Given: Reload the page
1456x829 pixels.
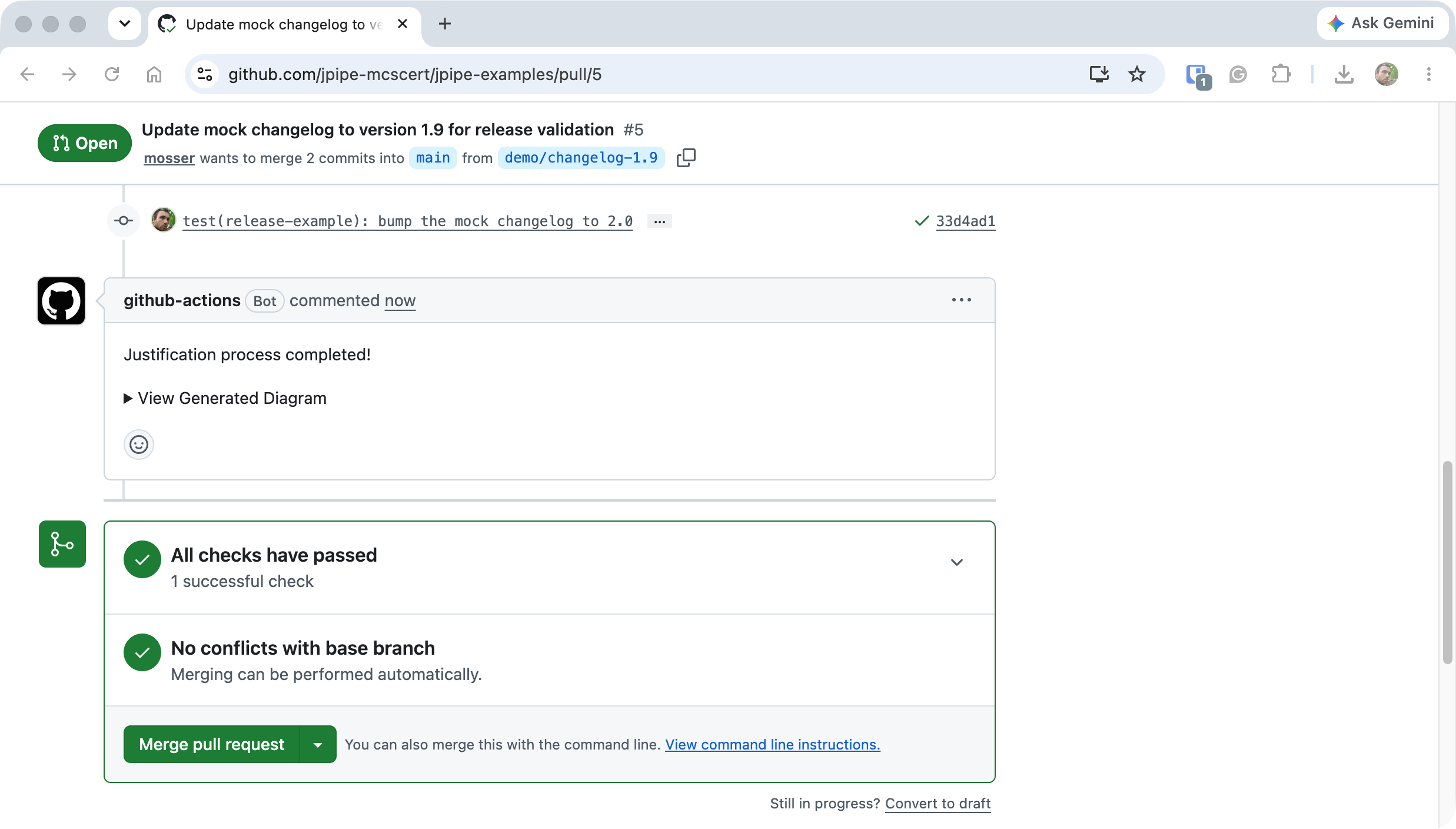Looking at the screenshot, I should [x=112, y=74].
